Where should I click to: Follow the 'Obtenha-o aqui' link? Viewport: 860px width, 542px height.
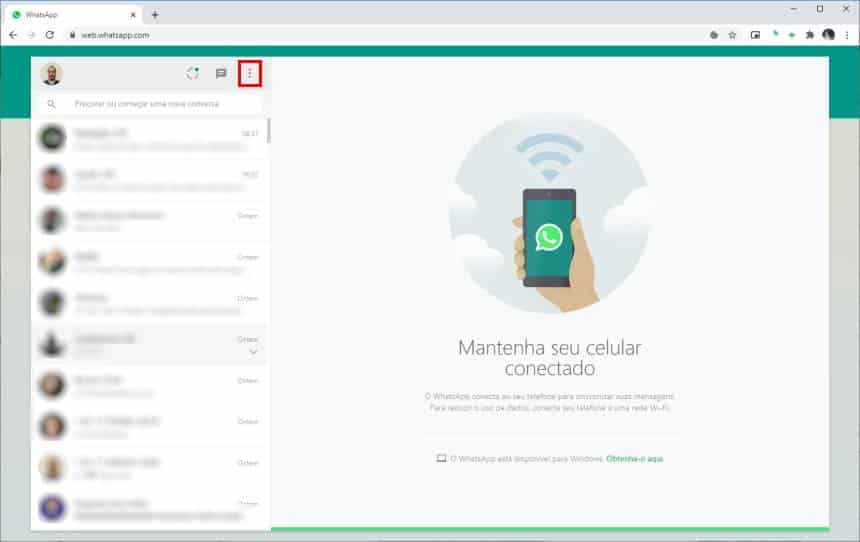pyautogui.click(x=635, y=459)
